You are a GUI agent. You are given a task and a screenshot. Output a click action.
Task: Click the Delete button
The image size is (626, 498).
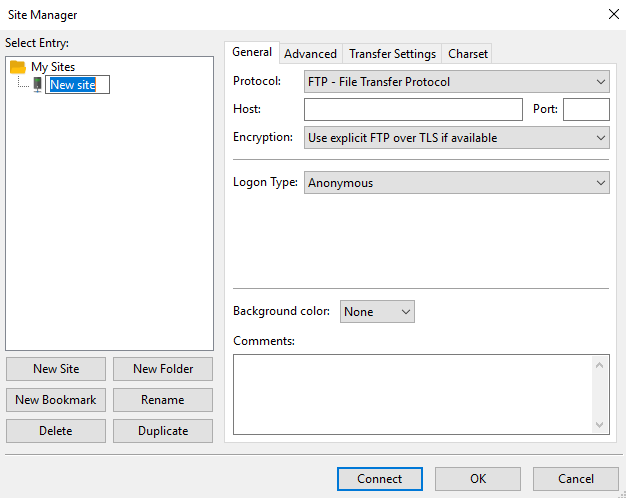click(x=56, y=431)
